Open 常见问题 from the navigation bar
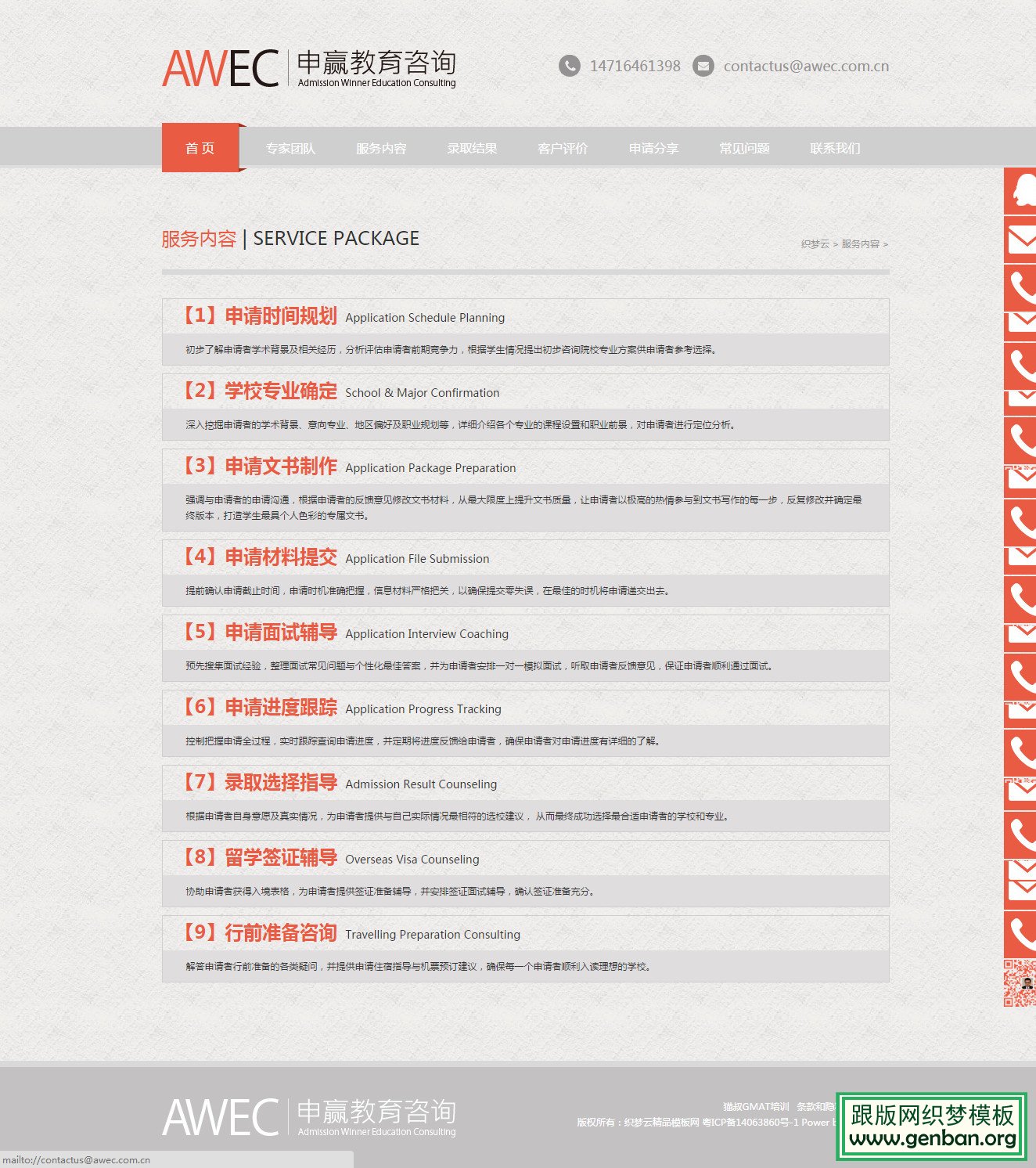1036x1168 pixels. [x=744, y=149]
